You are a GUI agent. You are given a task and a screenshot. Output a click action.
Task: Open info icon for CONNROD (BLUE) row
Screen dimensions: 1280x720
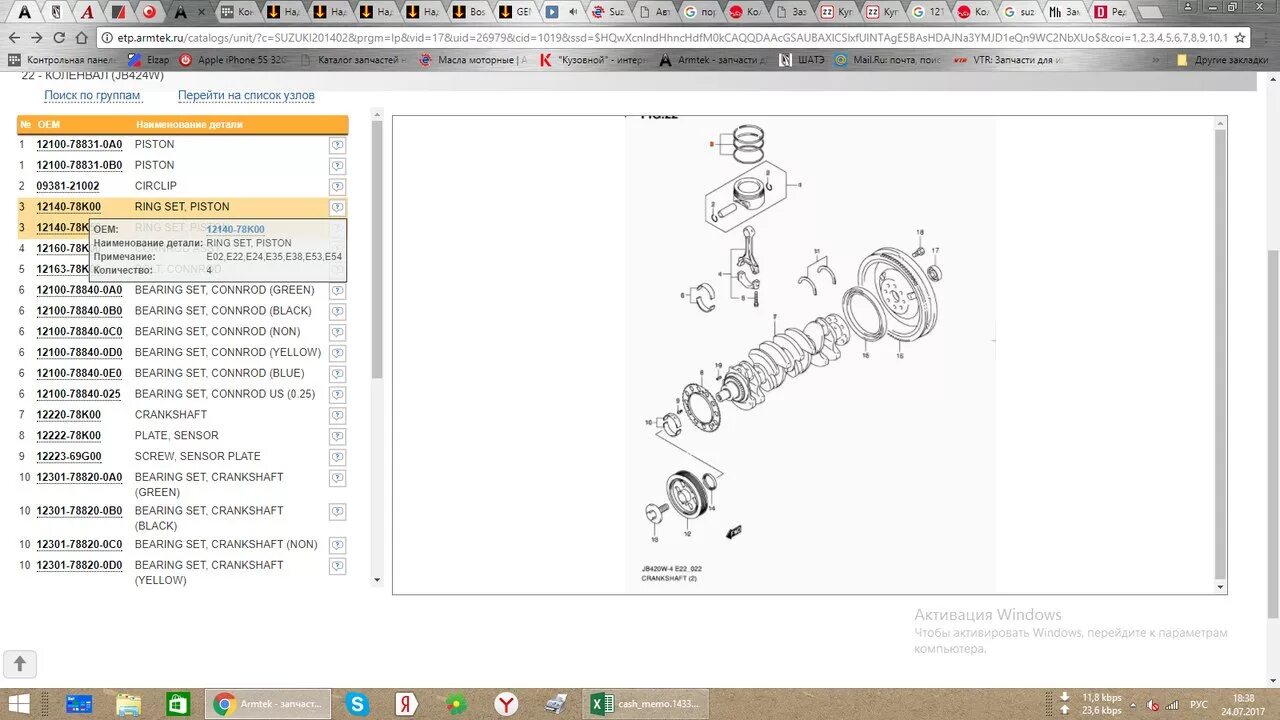pos(338,374)
